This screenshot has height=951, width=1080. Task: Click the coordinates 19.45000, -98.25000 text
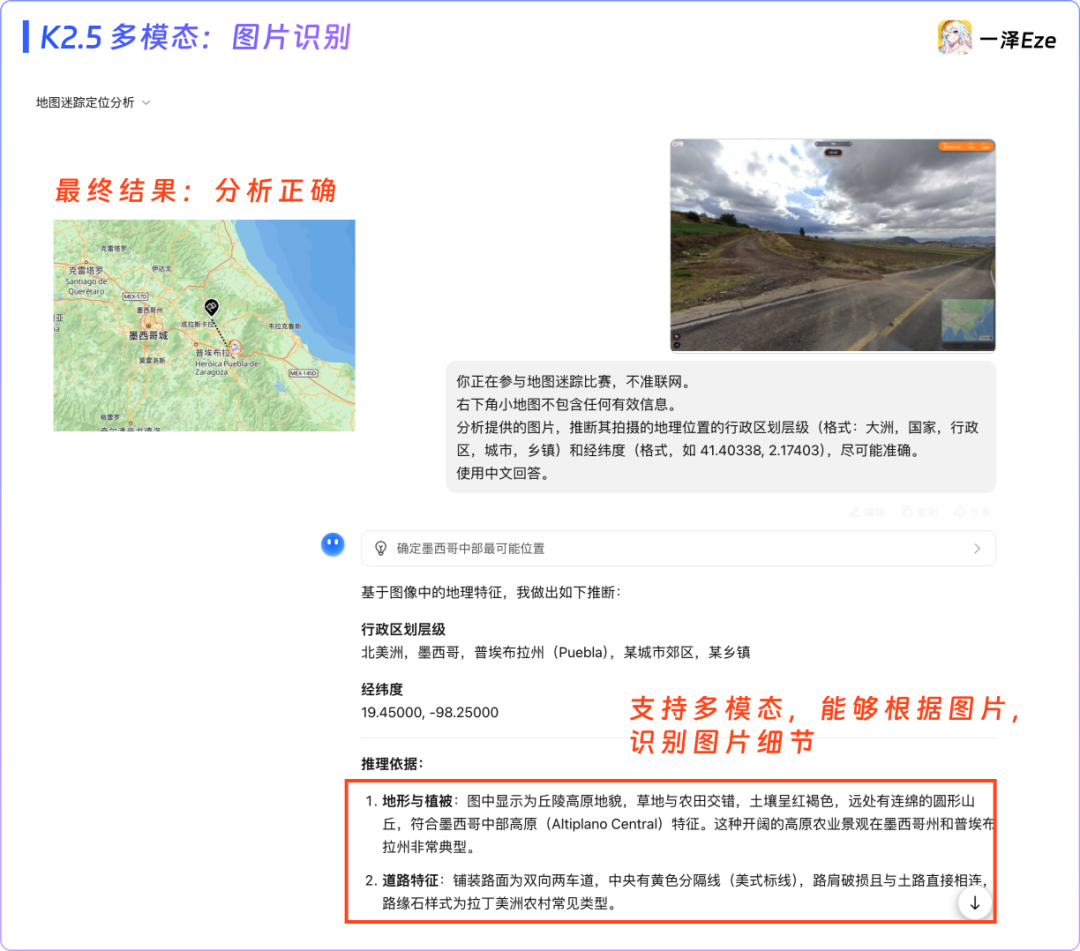pos(430,712)
